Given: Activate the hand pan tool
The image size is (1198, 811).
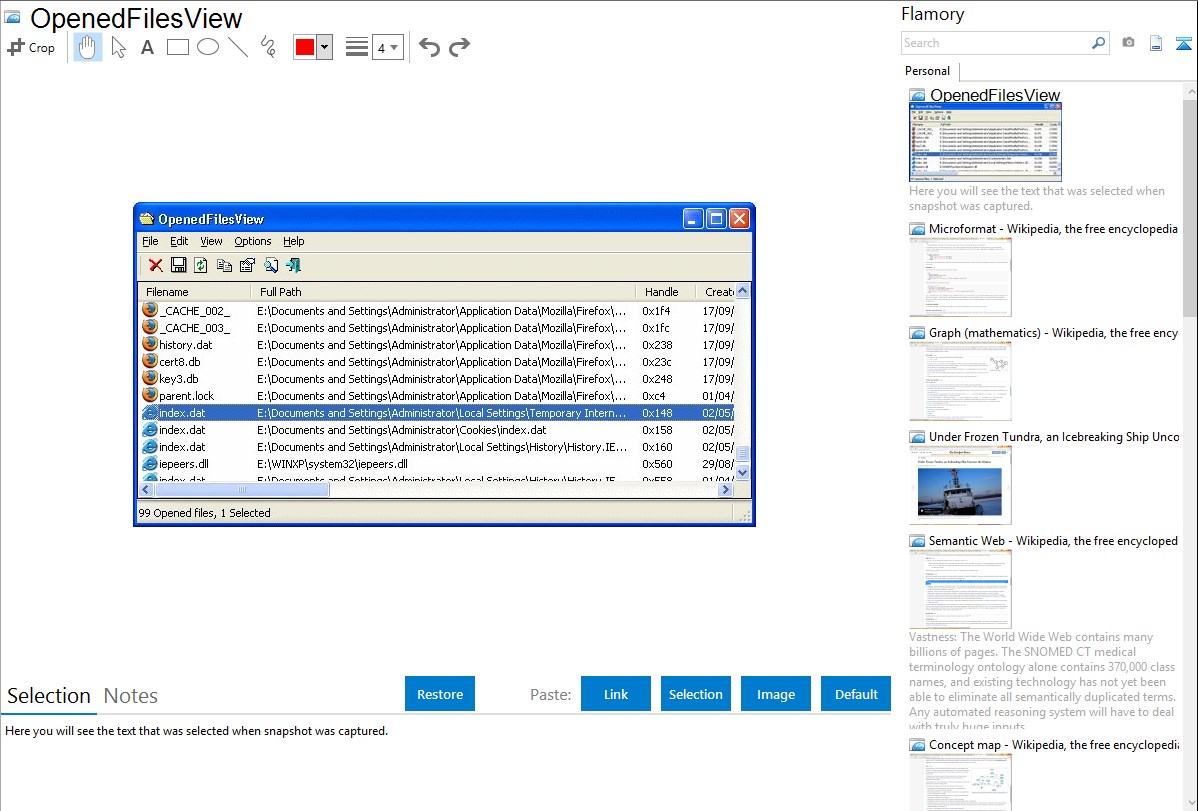Looking at the screenshot, I should (x=87, y=47).
